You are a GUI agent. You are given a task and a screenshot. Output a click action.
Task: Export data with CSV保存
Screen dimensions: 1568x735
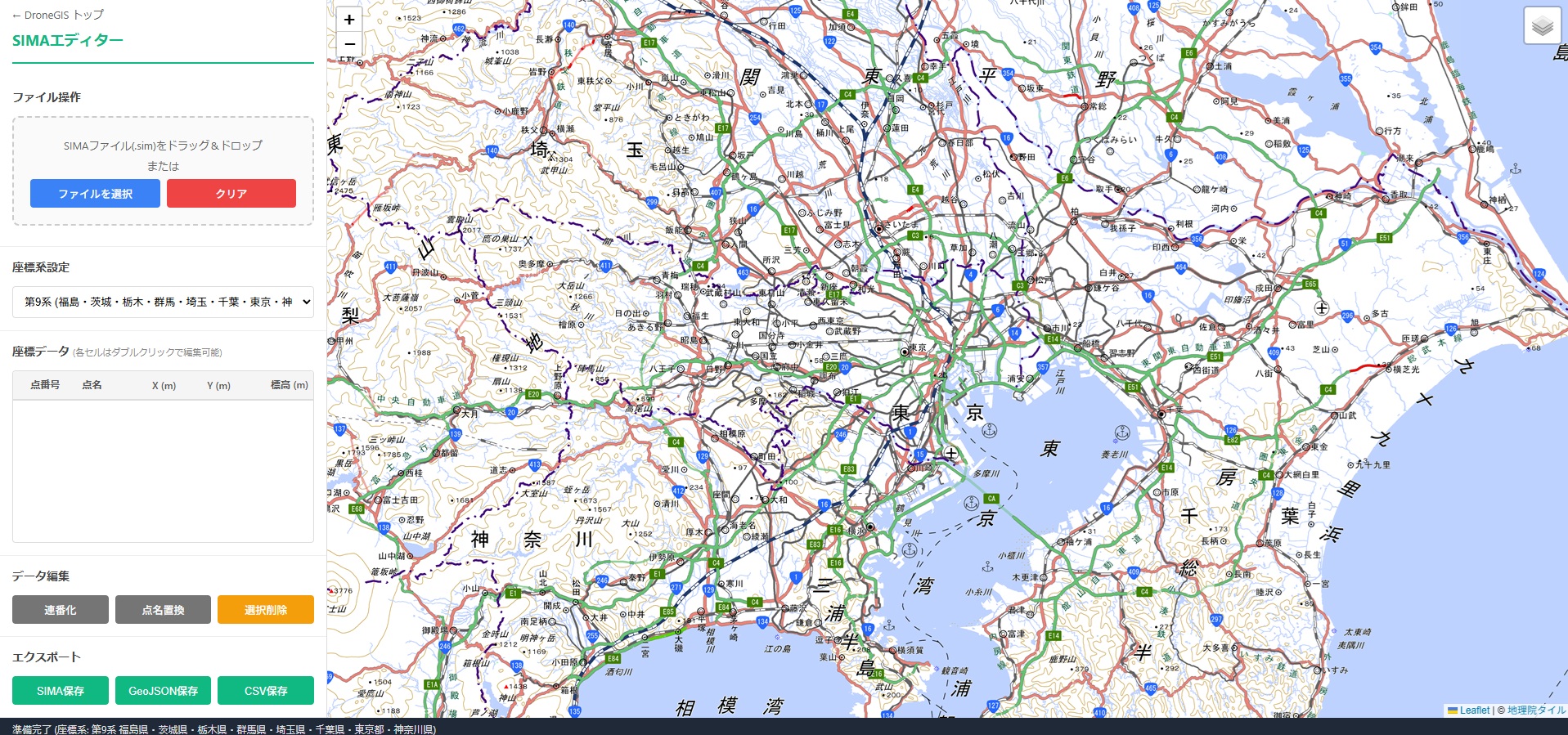tap(266, 691)
